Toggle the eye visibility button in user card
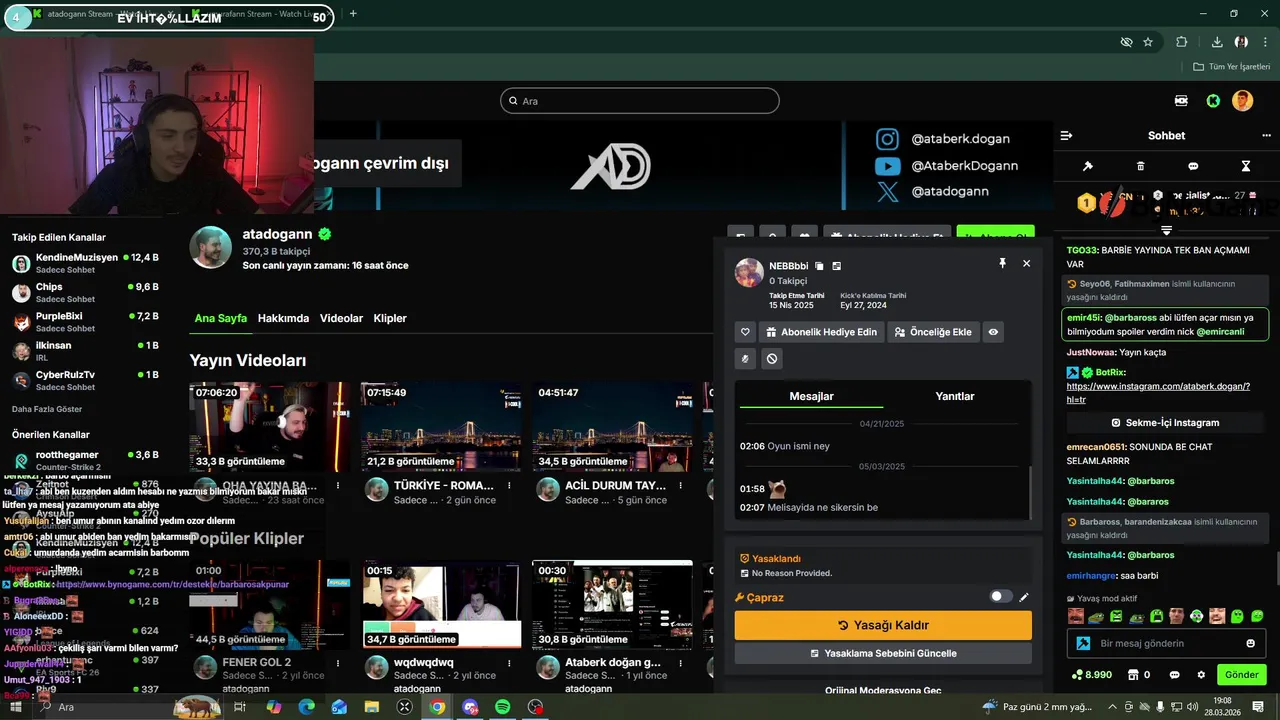1280x720 pixels. click(993, 332)
